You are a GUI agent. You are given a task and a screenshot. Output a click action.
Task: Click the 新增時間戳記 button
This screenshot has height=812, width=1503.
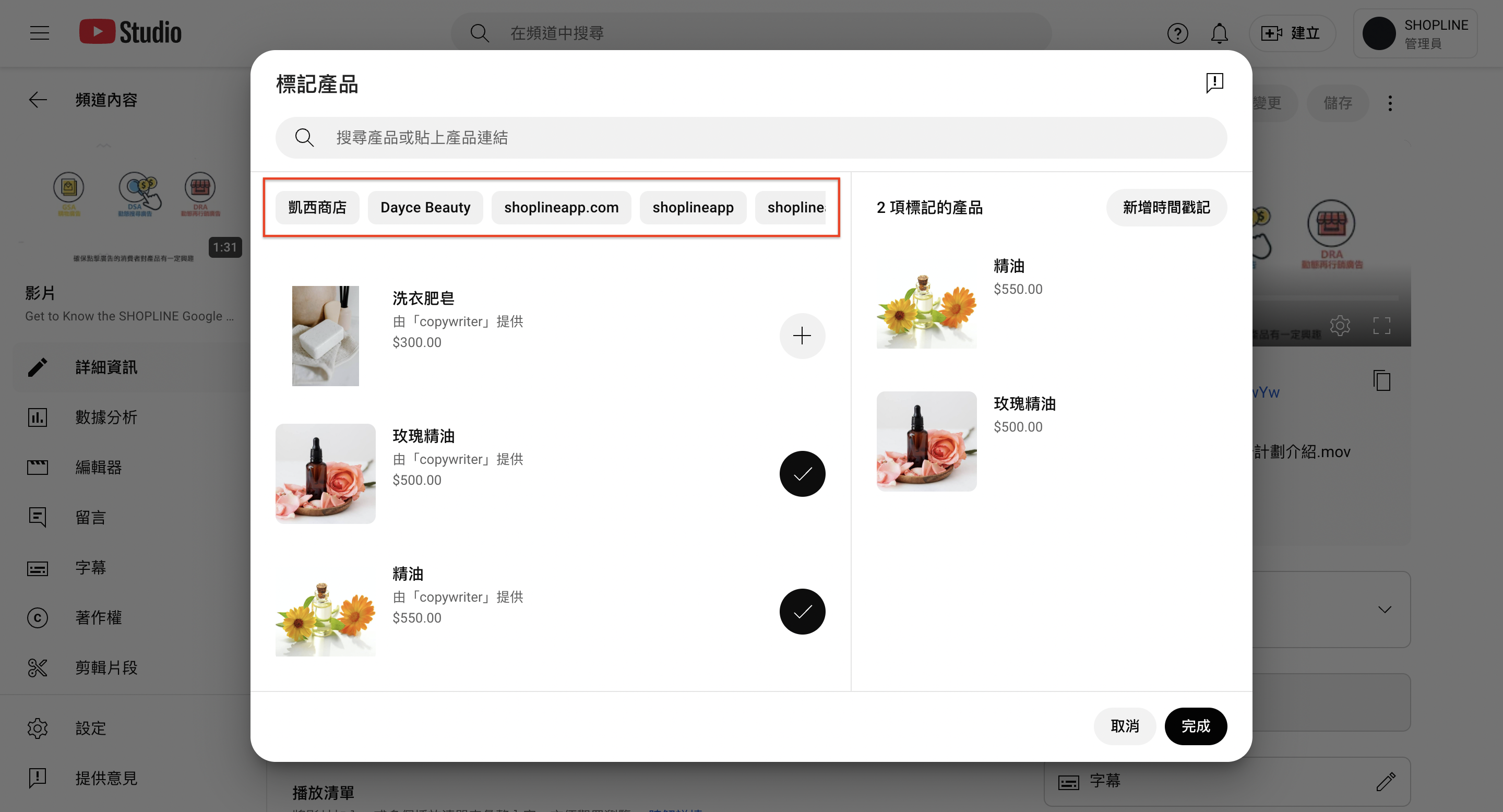(1166, 208)
